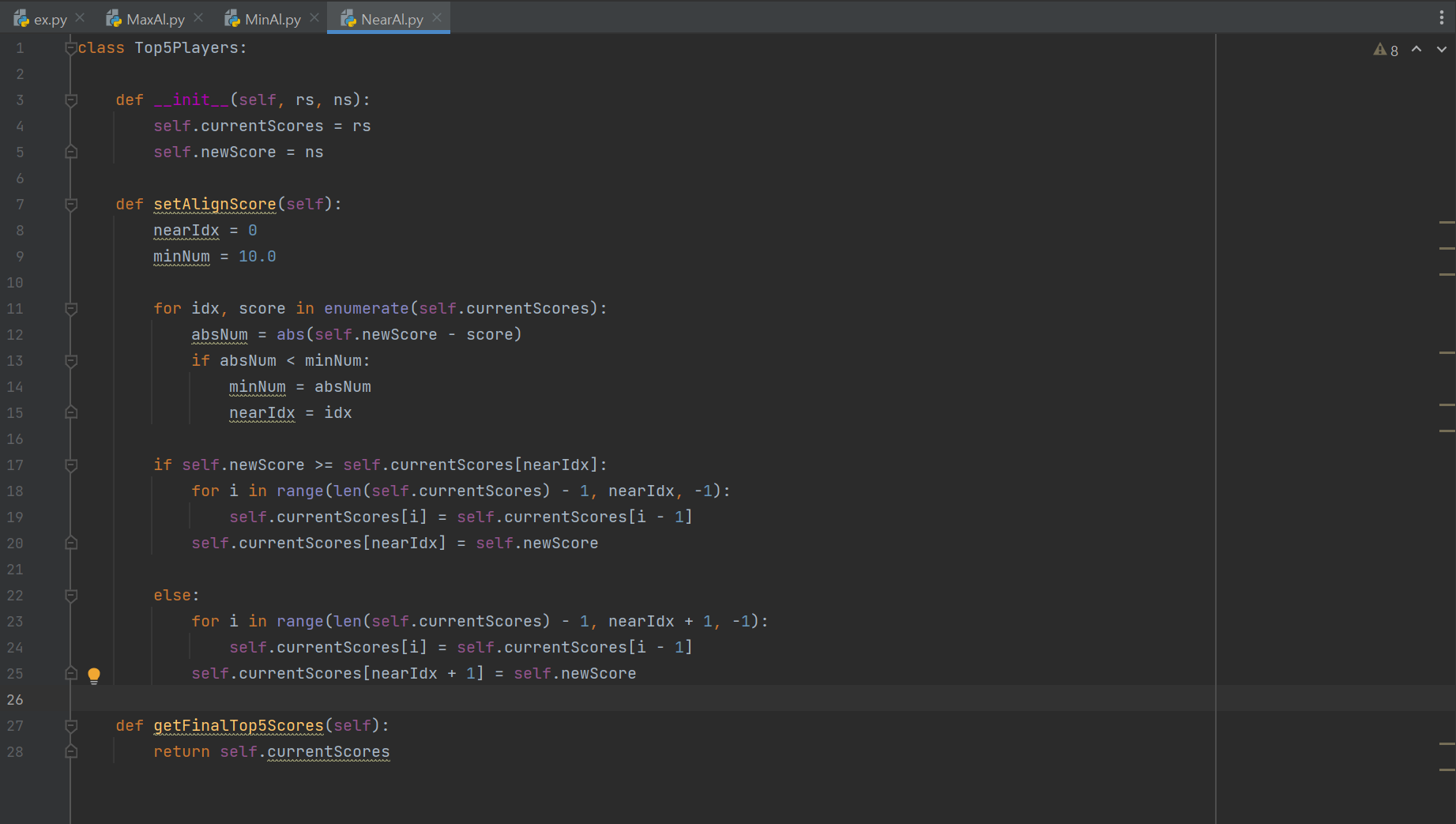Click the __init__ method name
1456x824 pixels.
191,100
